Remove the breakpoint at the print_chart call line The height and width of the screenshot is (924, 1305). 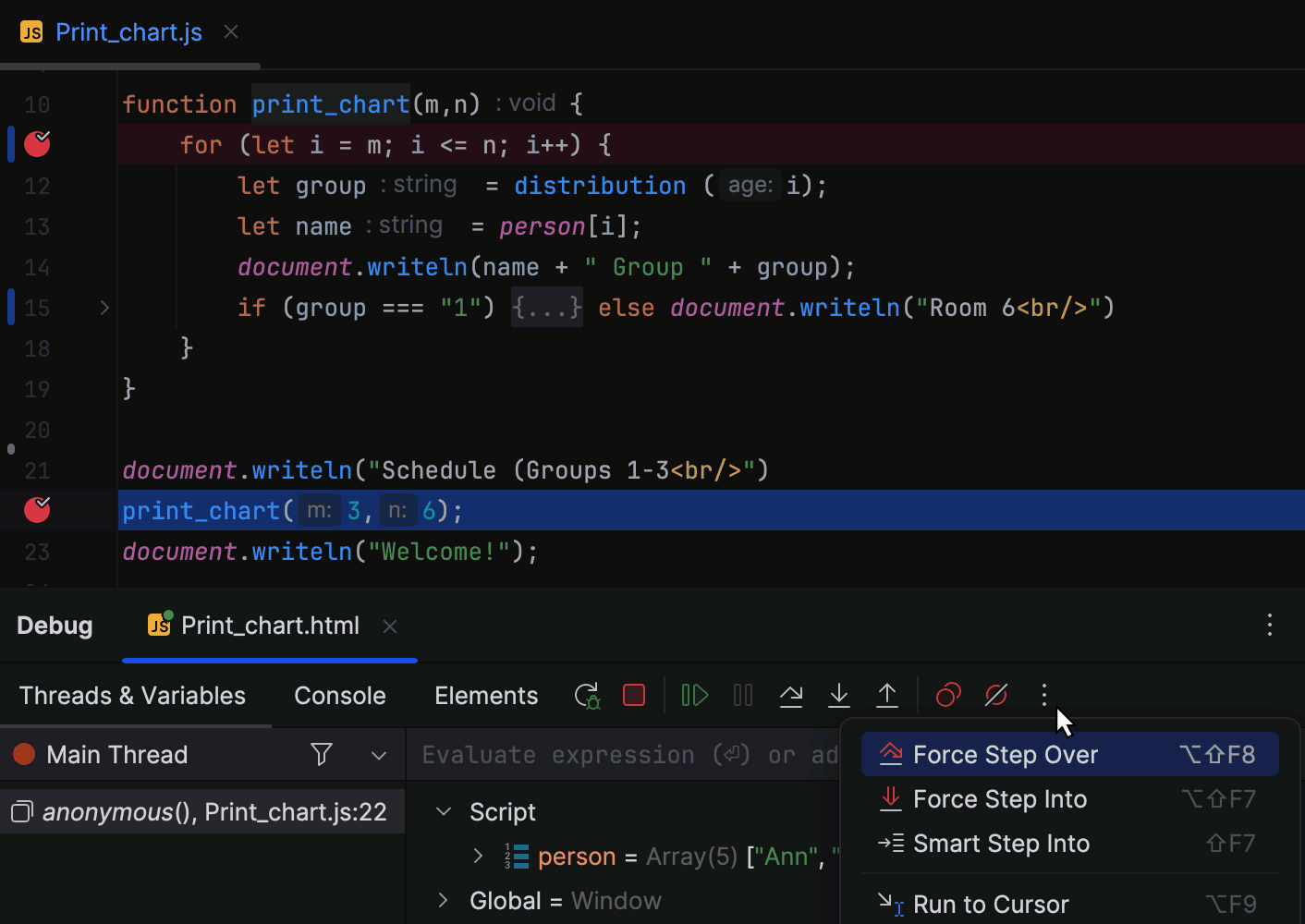[x=37, y=510]
